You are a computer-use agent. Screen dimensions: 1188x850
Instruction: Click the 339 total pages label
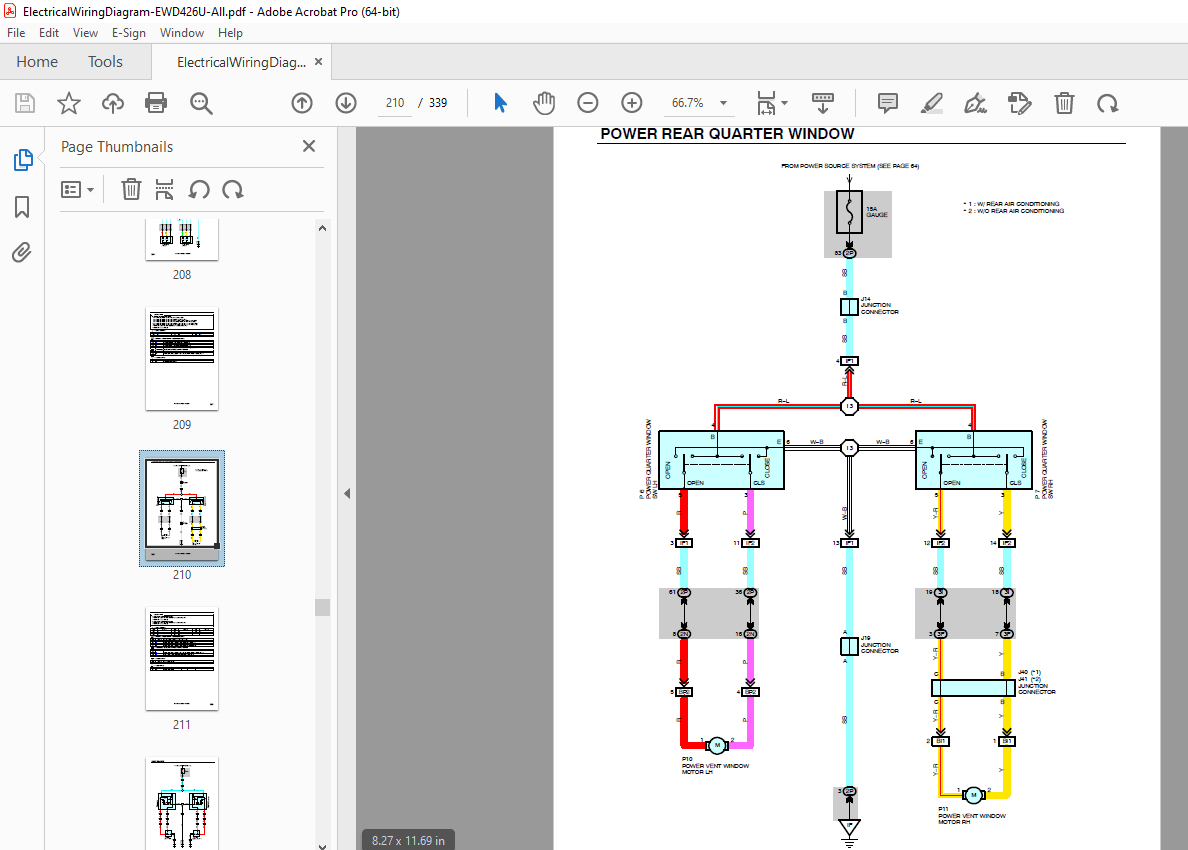click(438, 103)
